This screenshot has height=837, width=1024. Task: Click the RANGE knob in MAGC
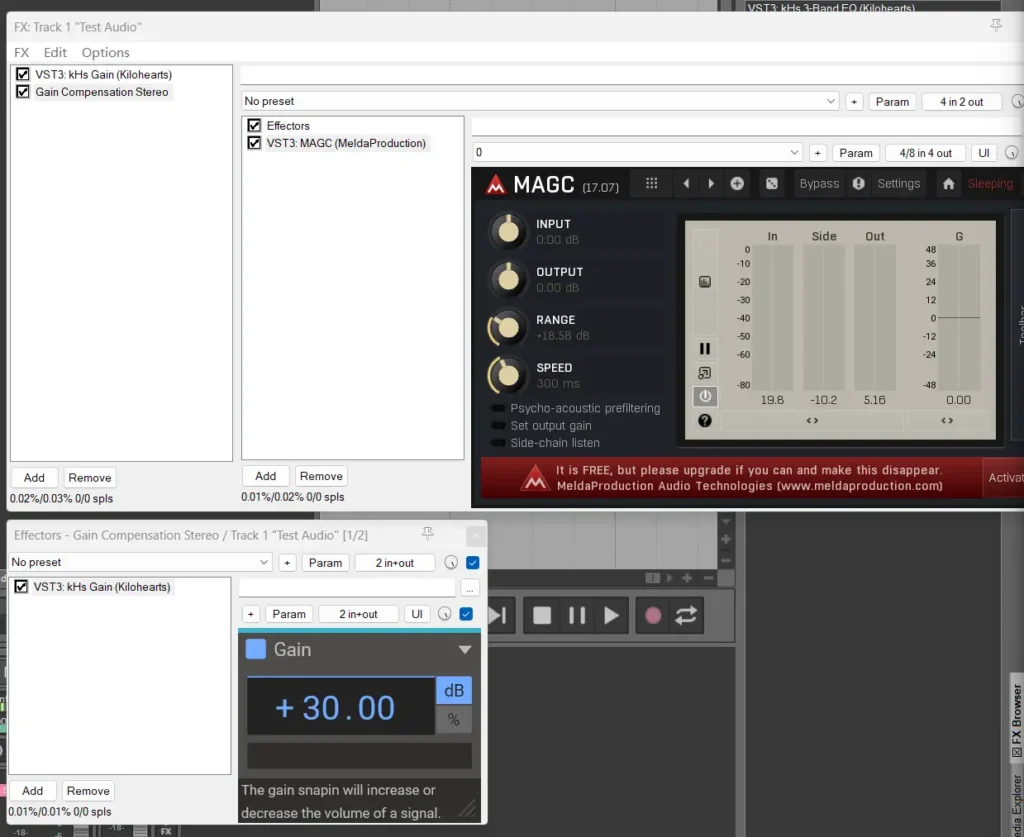(x=508, y=327)
